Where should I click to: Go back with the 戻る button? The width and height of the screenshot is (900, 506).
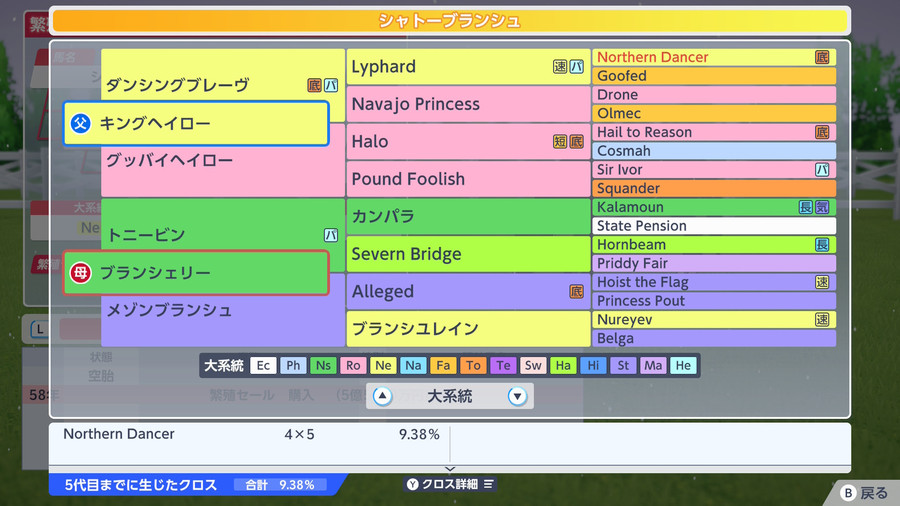coord(864,493)
